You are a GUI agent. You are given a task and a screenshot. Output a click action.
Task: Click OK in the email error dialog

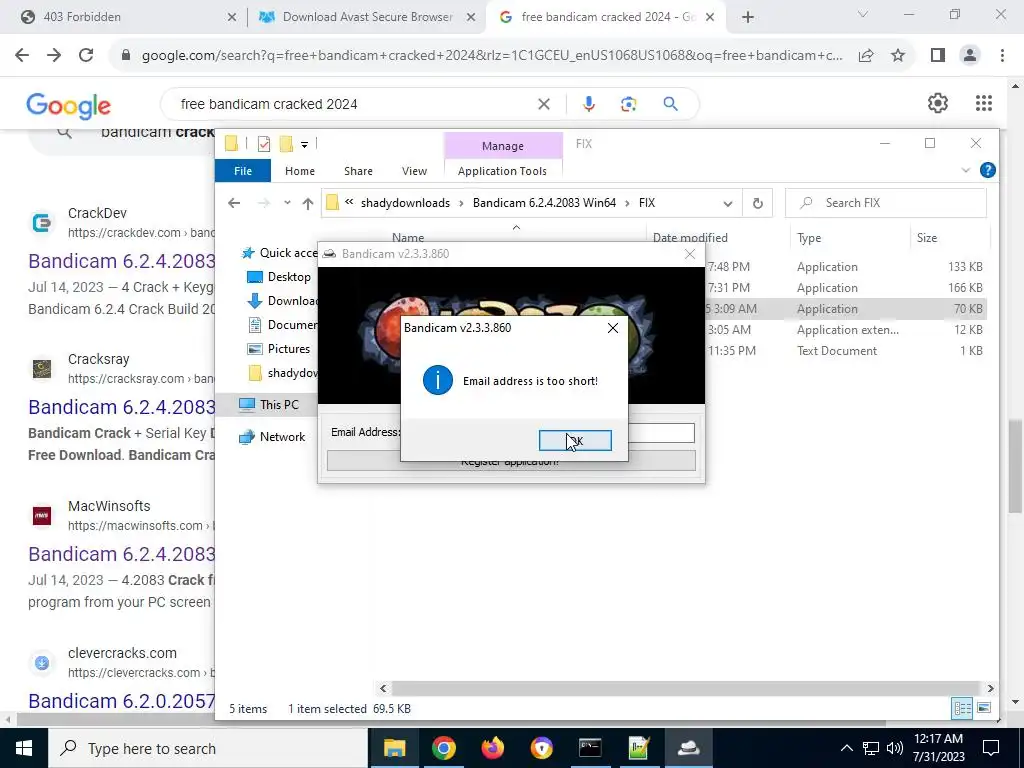[575, 441]
